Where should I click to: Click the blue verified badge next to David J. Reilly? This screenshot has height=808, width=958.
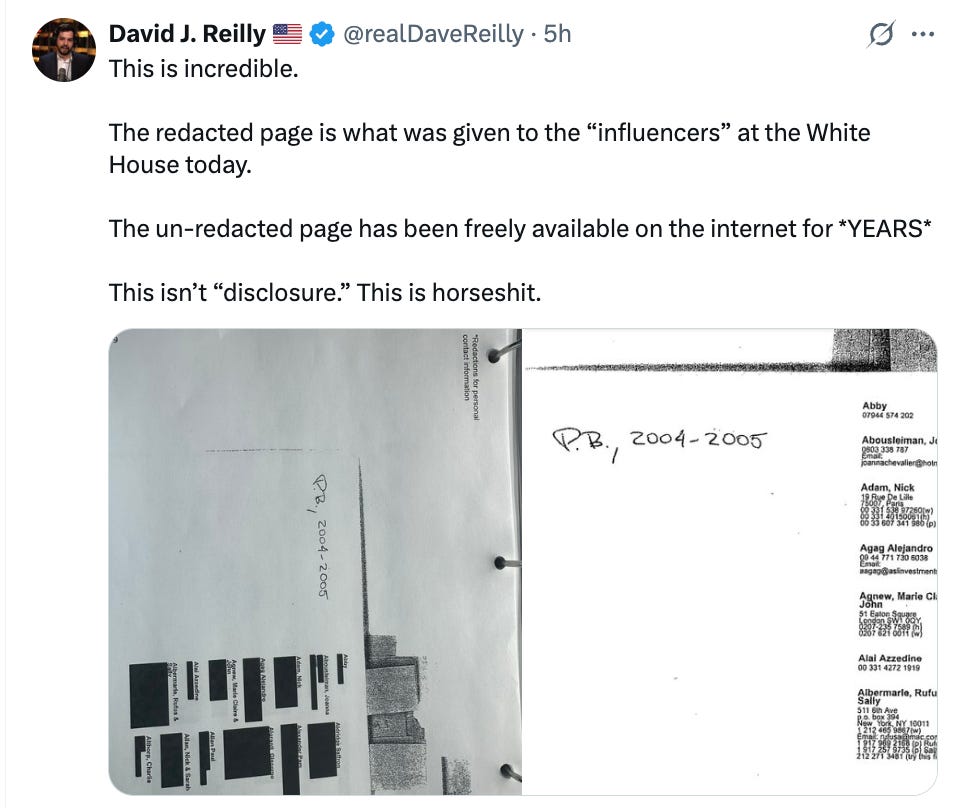click(x=324, y=33)
